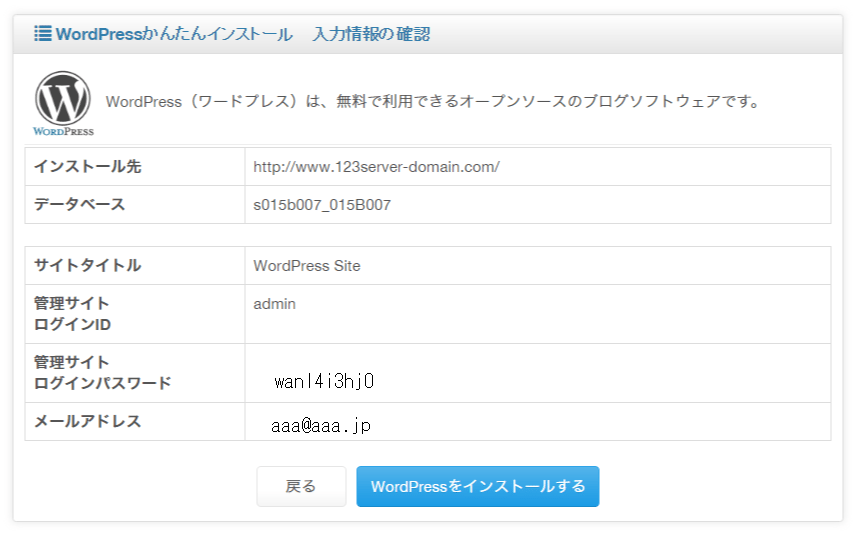
Task: Click the サイトタイトル row label
Action: click(88, 266)
